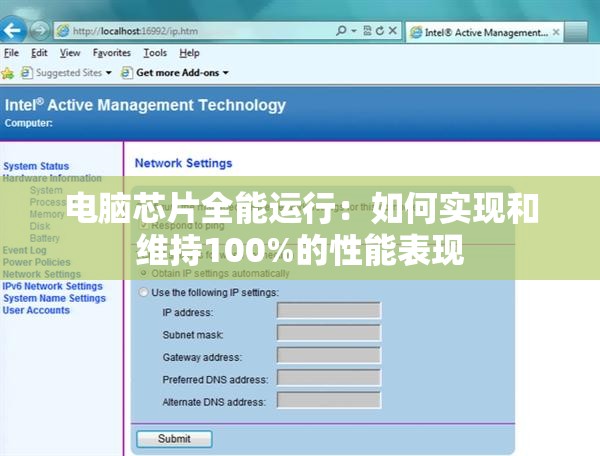Click the browser Back arrow button
Viewport: 600px width, 456px height.
13,30
